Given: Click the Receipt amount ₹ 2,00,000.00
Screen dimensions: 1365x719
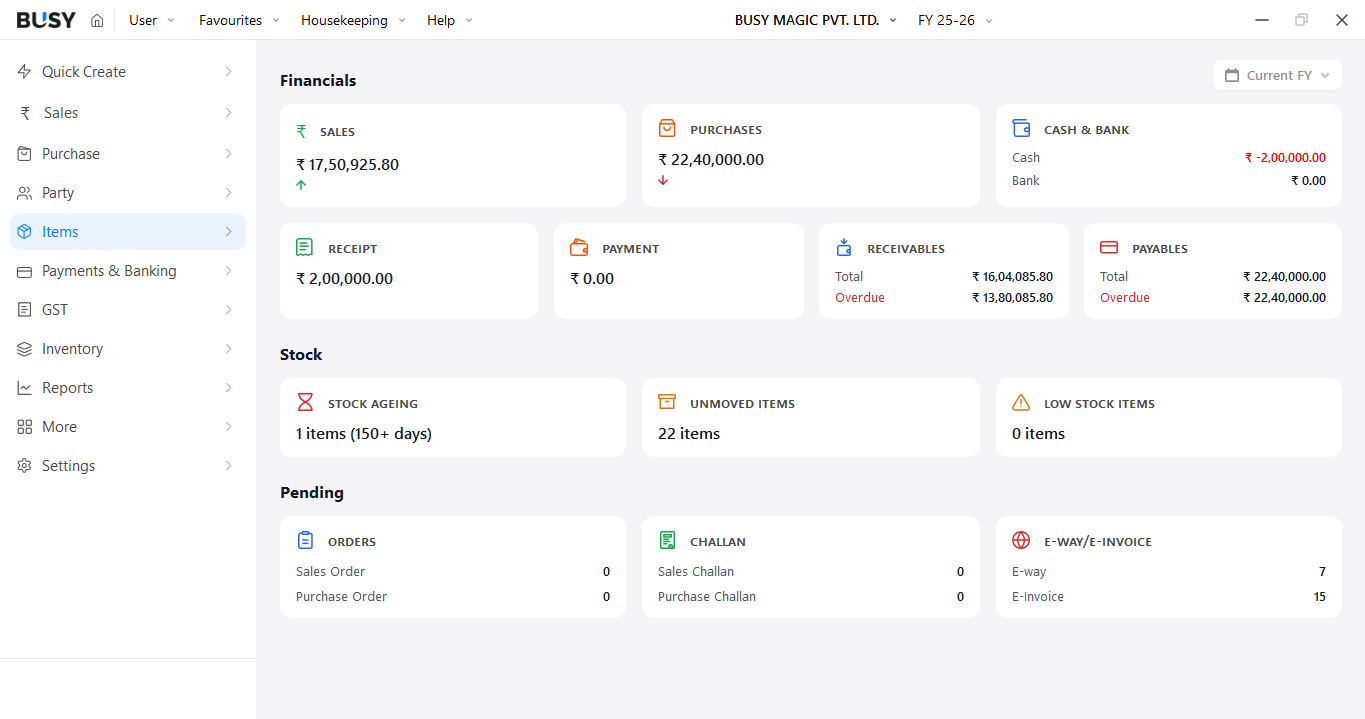Looking at the screenshot, I should (345, 279).
